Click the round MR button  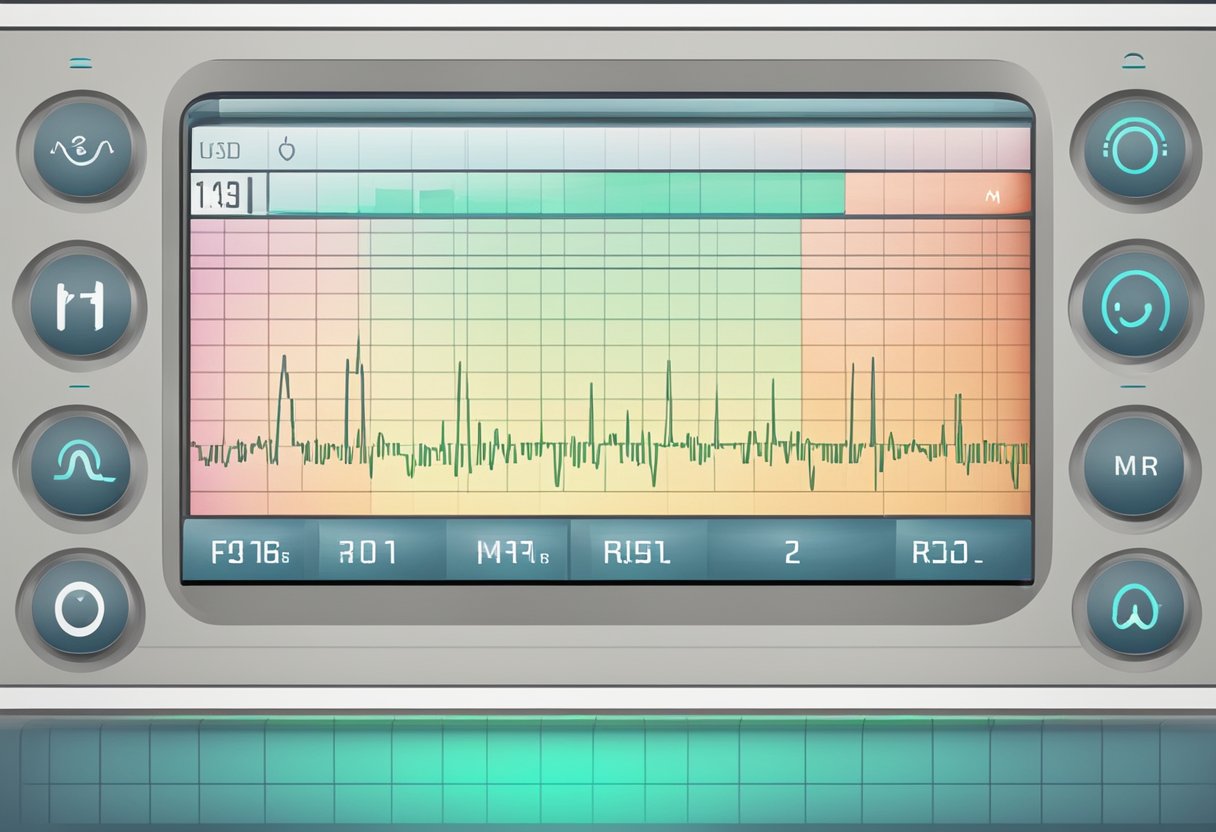click(x=1135, y=467)
